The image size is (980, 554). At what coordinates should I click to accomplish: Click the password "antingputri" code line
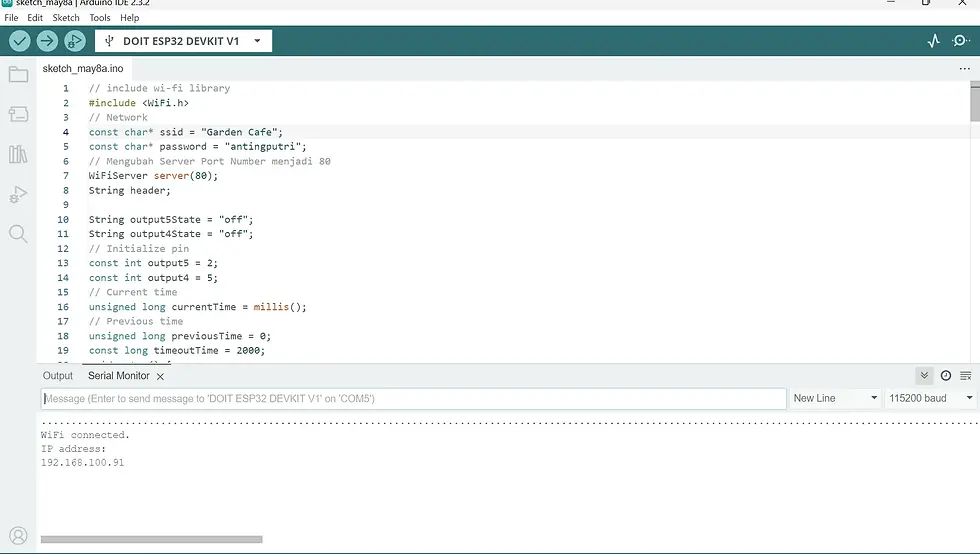click(198, 147)
